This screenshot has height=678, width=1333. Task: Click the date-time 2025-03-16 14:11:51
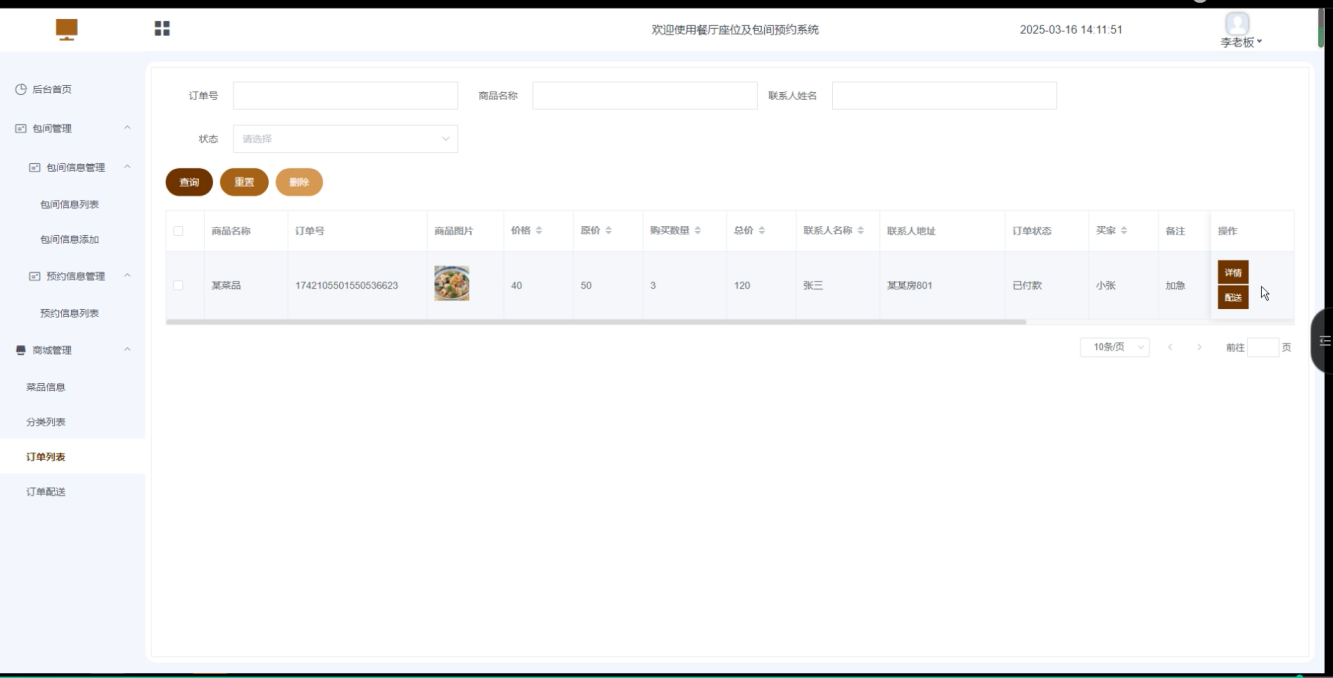pyautogui.click(x=1071, y=30)
